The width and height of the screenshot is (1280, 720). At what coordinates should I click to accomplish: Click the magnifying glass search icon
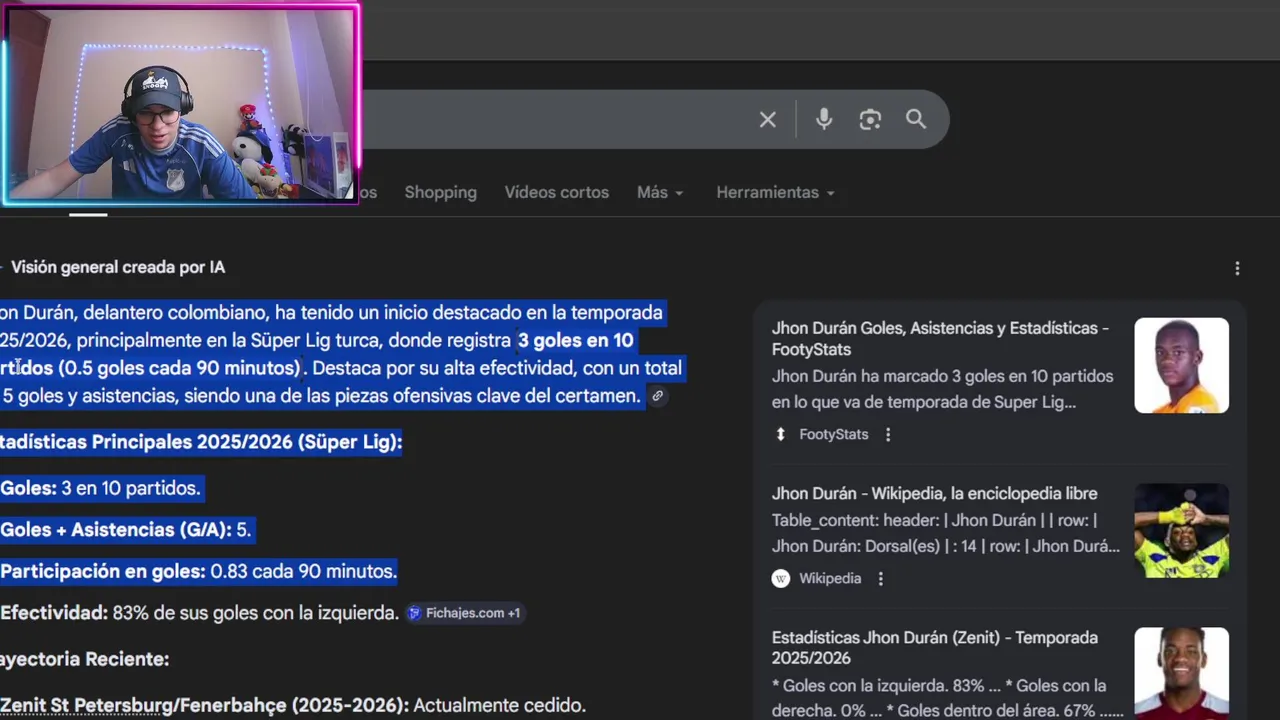click(x=916, y=120)
